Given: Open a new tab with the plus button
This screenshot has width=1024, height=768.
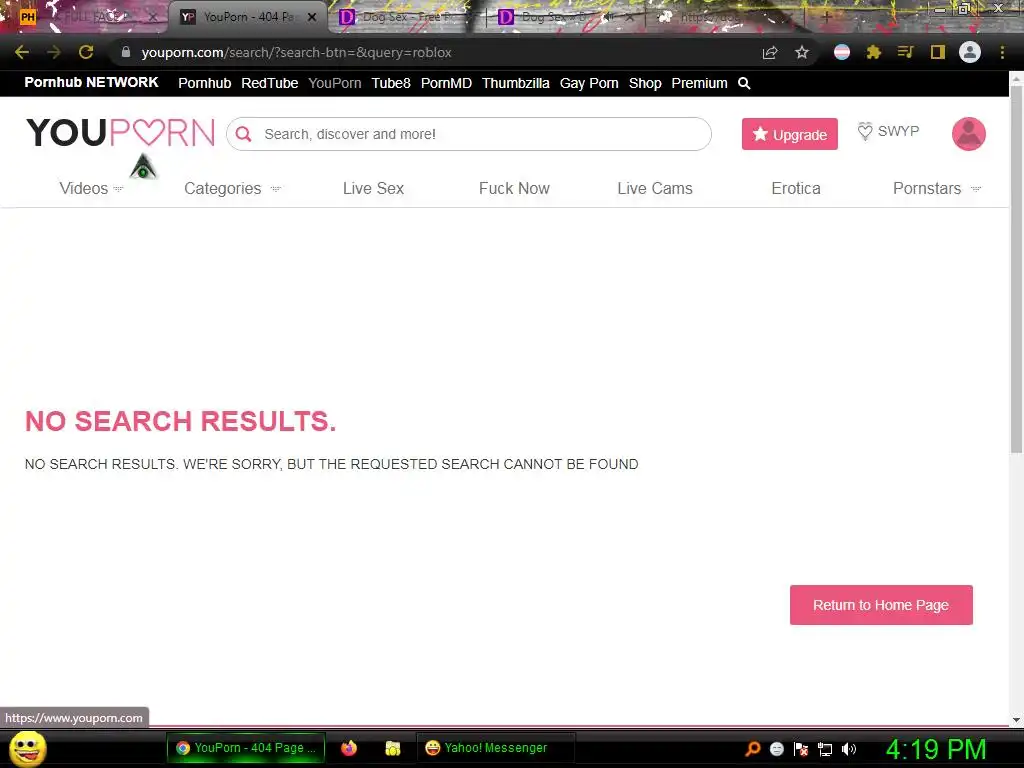Looking at the screenshot, I should click(x=826, y=17).
